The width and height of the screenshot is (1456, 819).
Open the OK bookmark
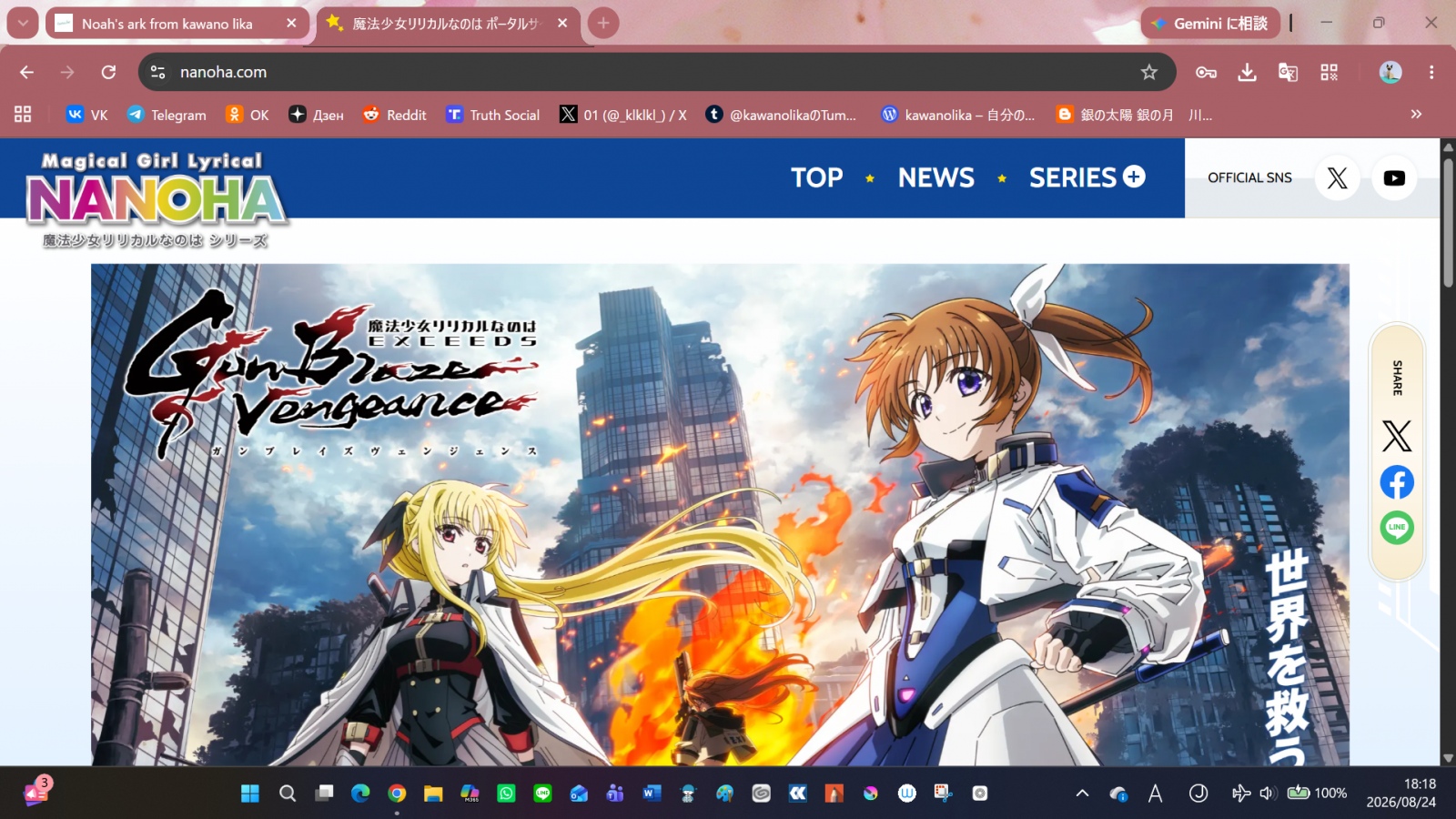[x=248, y=115]
